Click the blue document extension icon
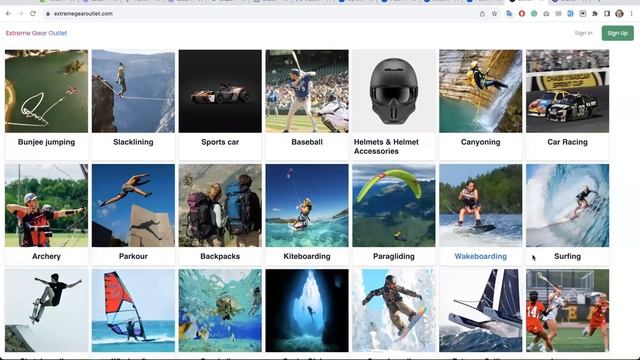The image size is (640, 360). click(570, 13)
